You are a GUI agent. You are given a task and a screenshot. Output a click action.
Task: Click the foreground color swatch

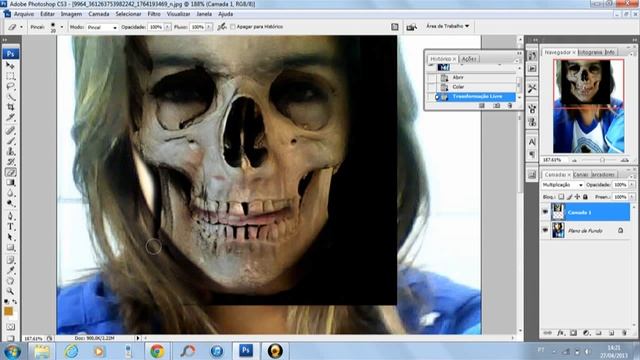pos(8,311)
